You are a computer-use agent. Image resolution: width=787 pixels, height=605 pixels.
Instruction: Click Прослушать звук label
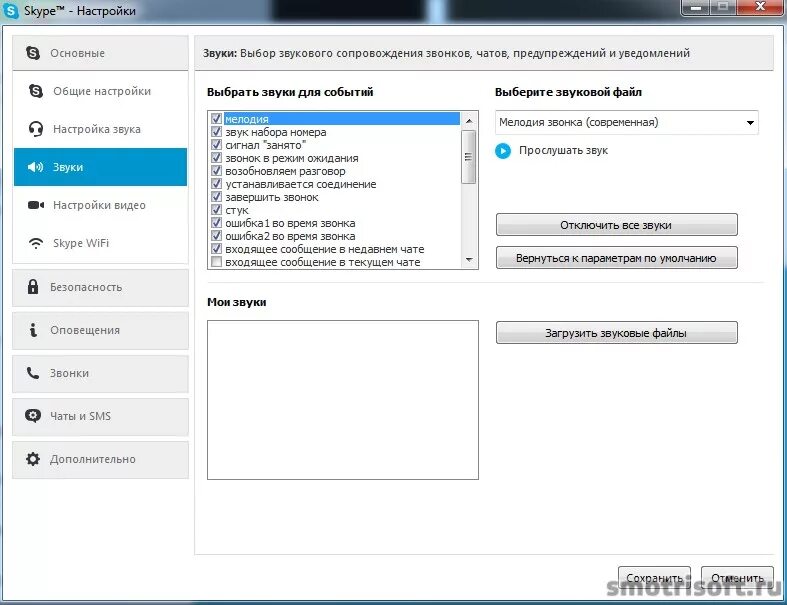pyautogui.click(x=563, y=150)
